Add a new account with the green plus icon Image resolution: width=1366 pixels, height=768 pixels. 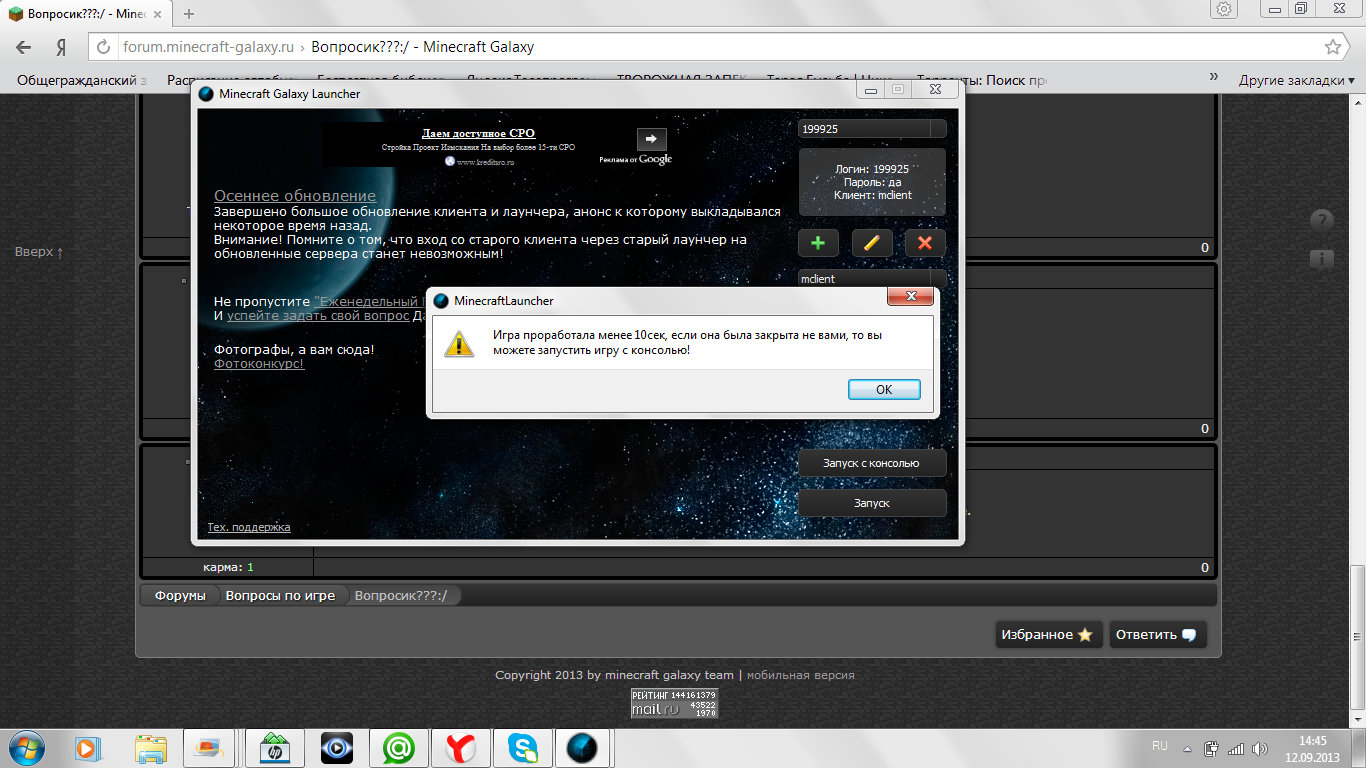(x=818, y=243)
